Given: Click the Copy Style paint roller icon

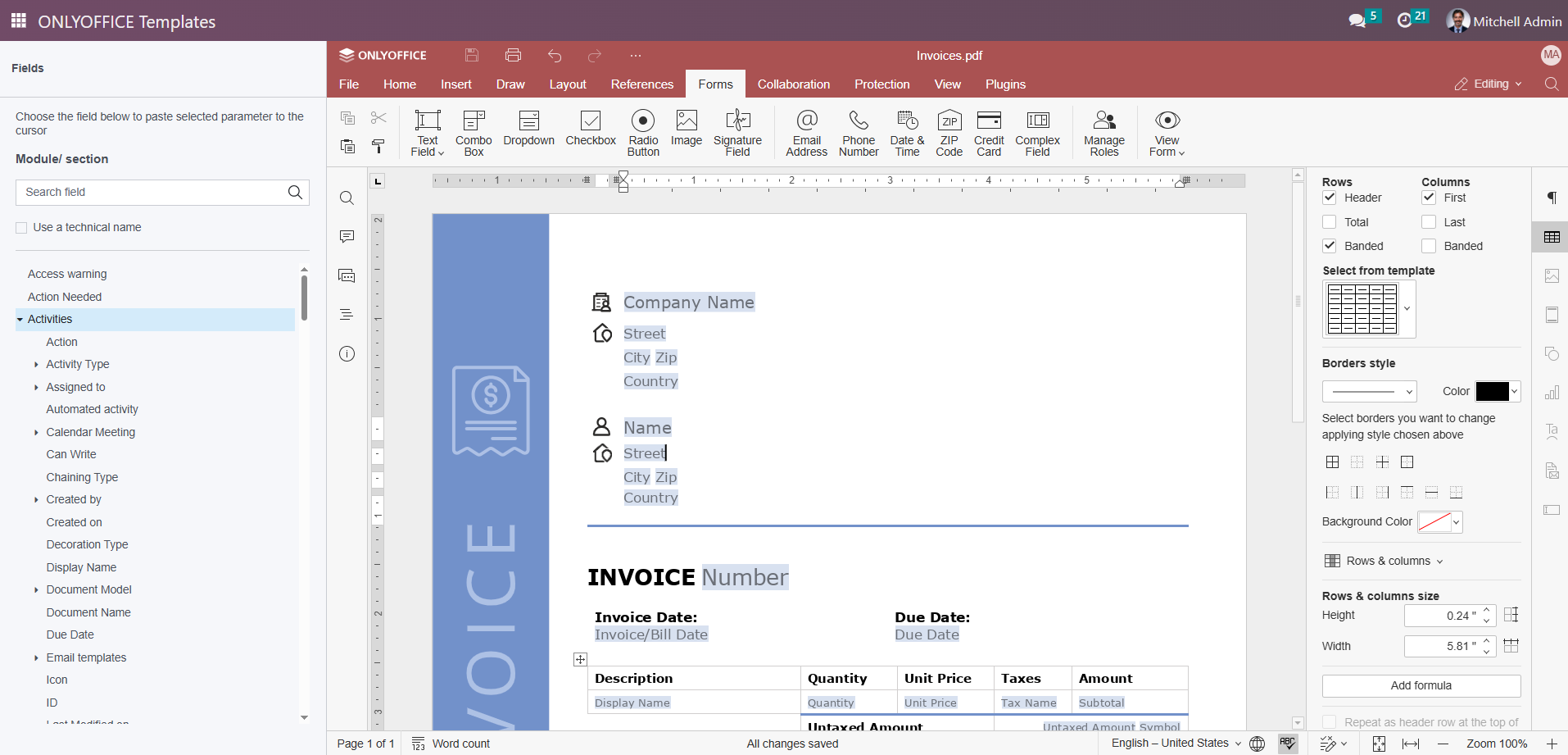Looking at the screenshot, I should click(378, 146).
